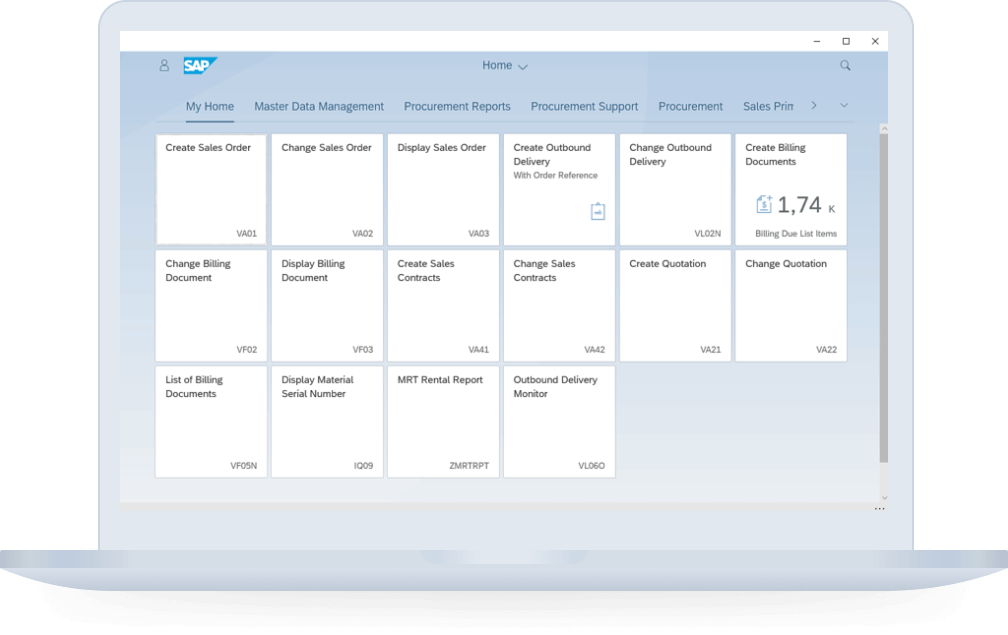1008x635 pixels.
Task: Click the scrollbar down-arrow icon
Action: 883,497
